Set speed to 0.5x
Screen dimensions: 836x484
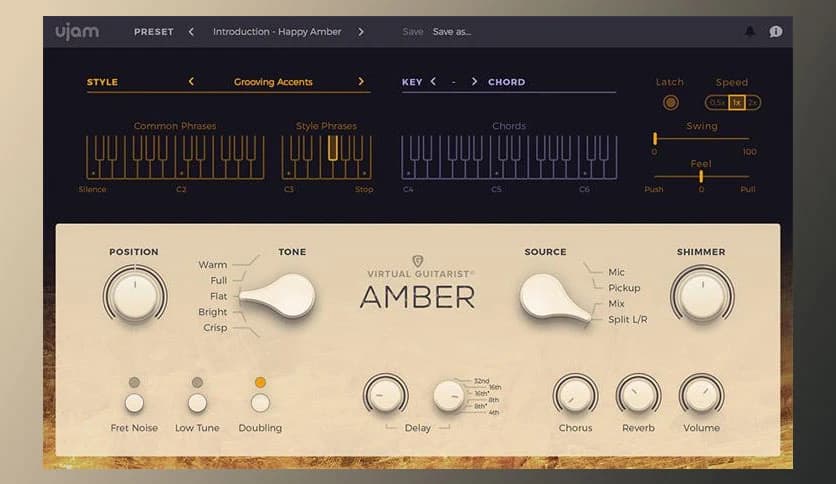(718, 102)
